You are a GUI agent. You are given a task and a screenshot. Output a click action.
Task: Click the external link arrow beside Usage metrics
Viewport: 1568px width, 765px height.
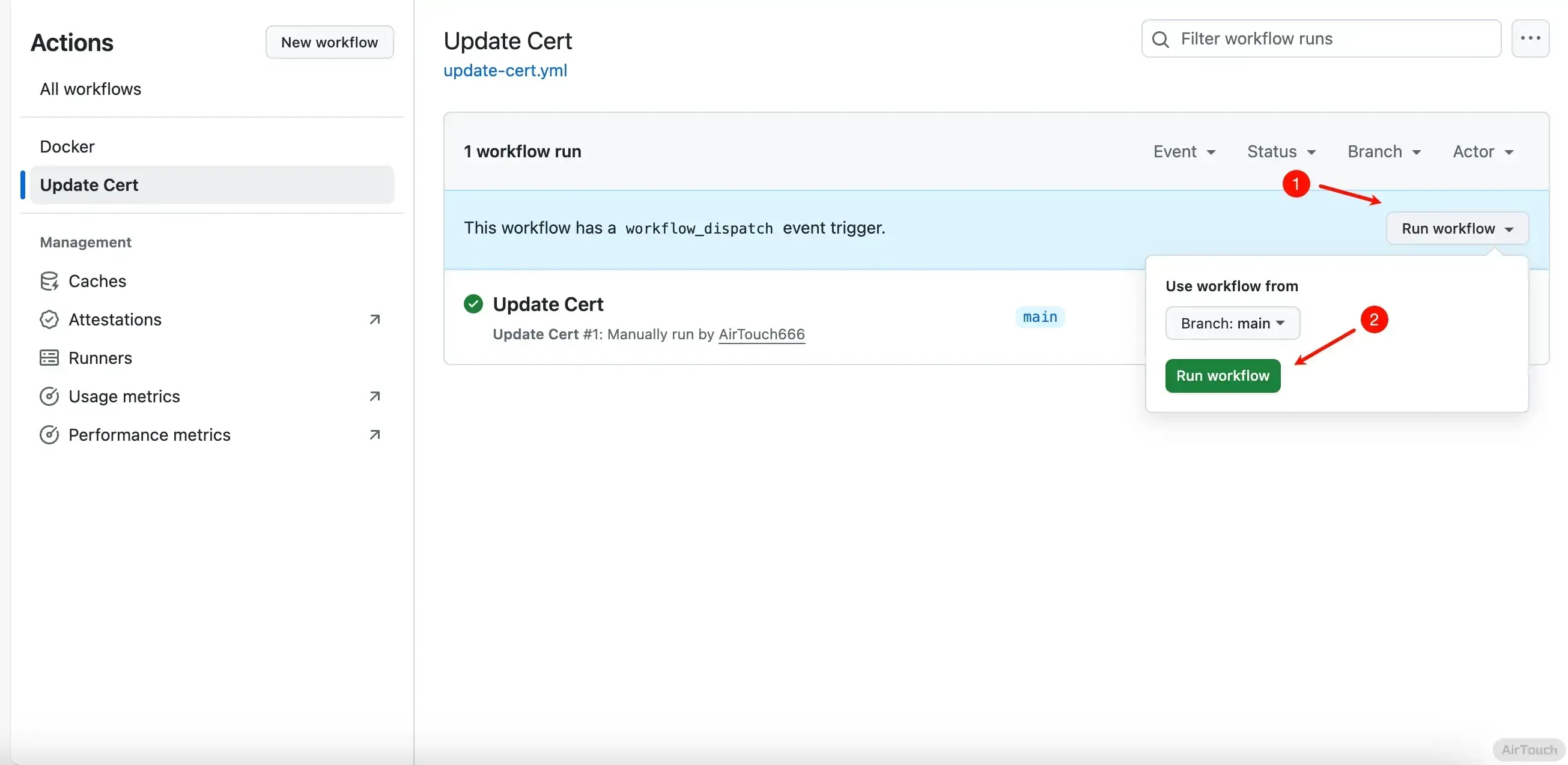point(375,396)
